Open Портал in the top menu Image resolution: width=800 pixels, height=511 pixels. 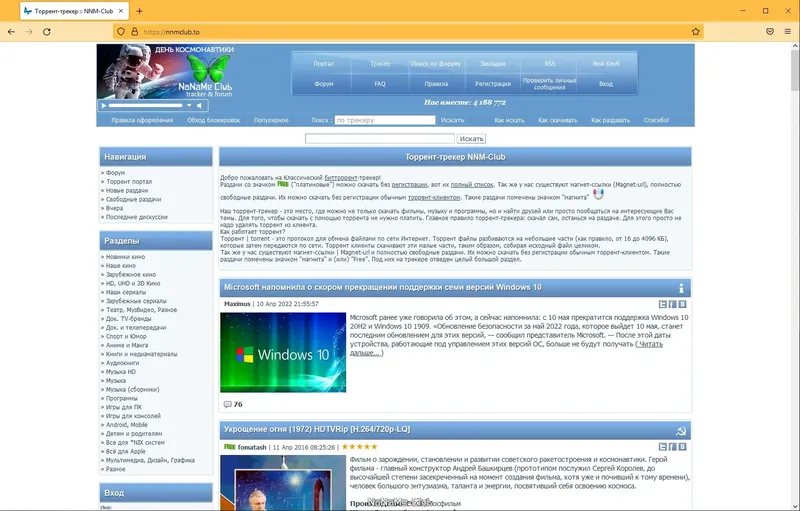pyautogui.click(x=323, y=64)
